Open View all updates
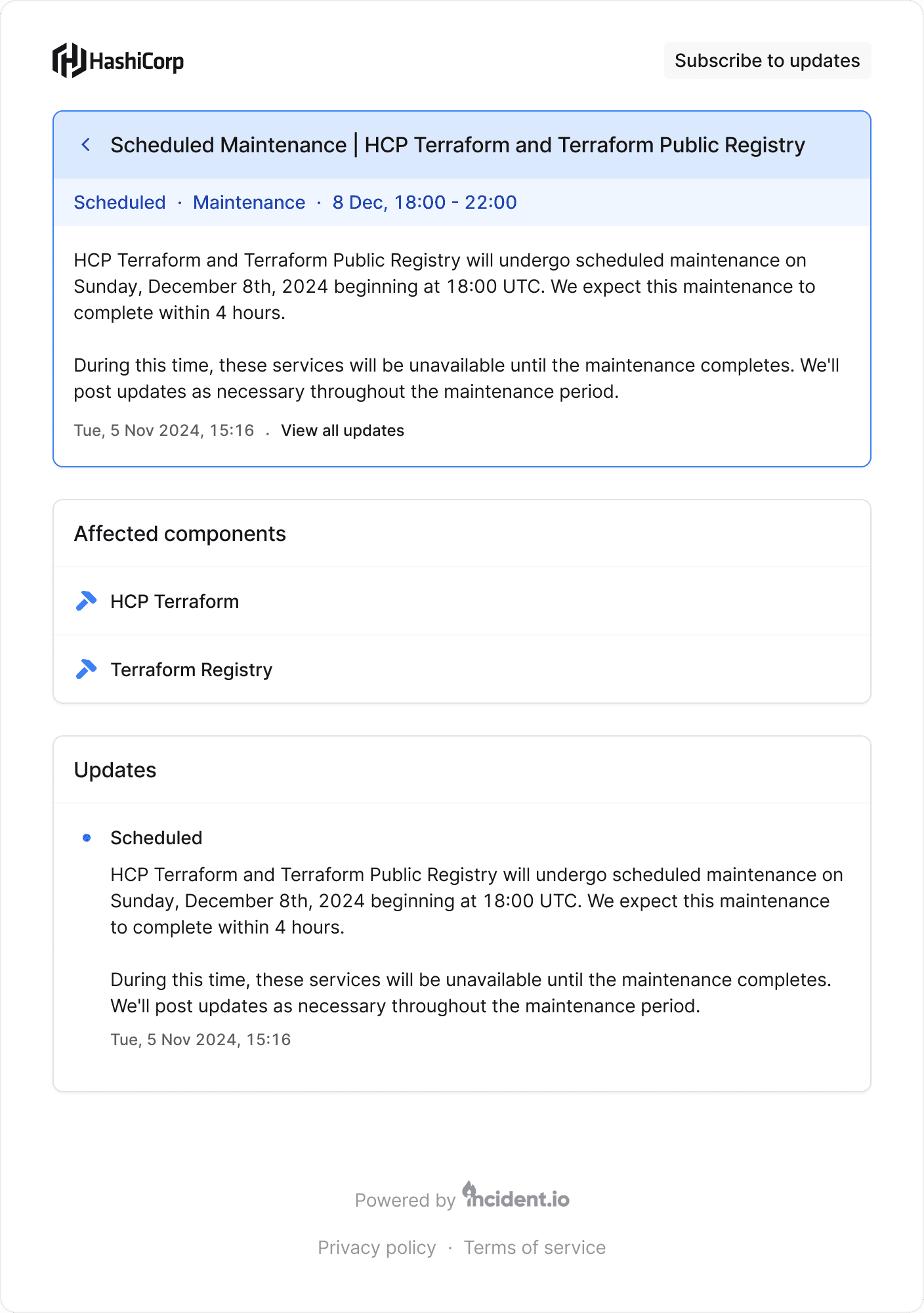The width and height of the screenshot is (924, 1313). coord(342,430)
